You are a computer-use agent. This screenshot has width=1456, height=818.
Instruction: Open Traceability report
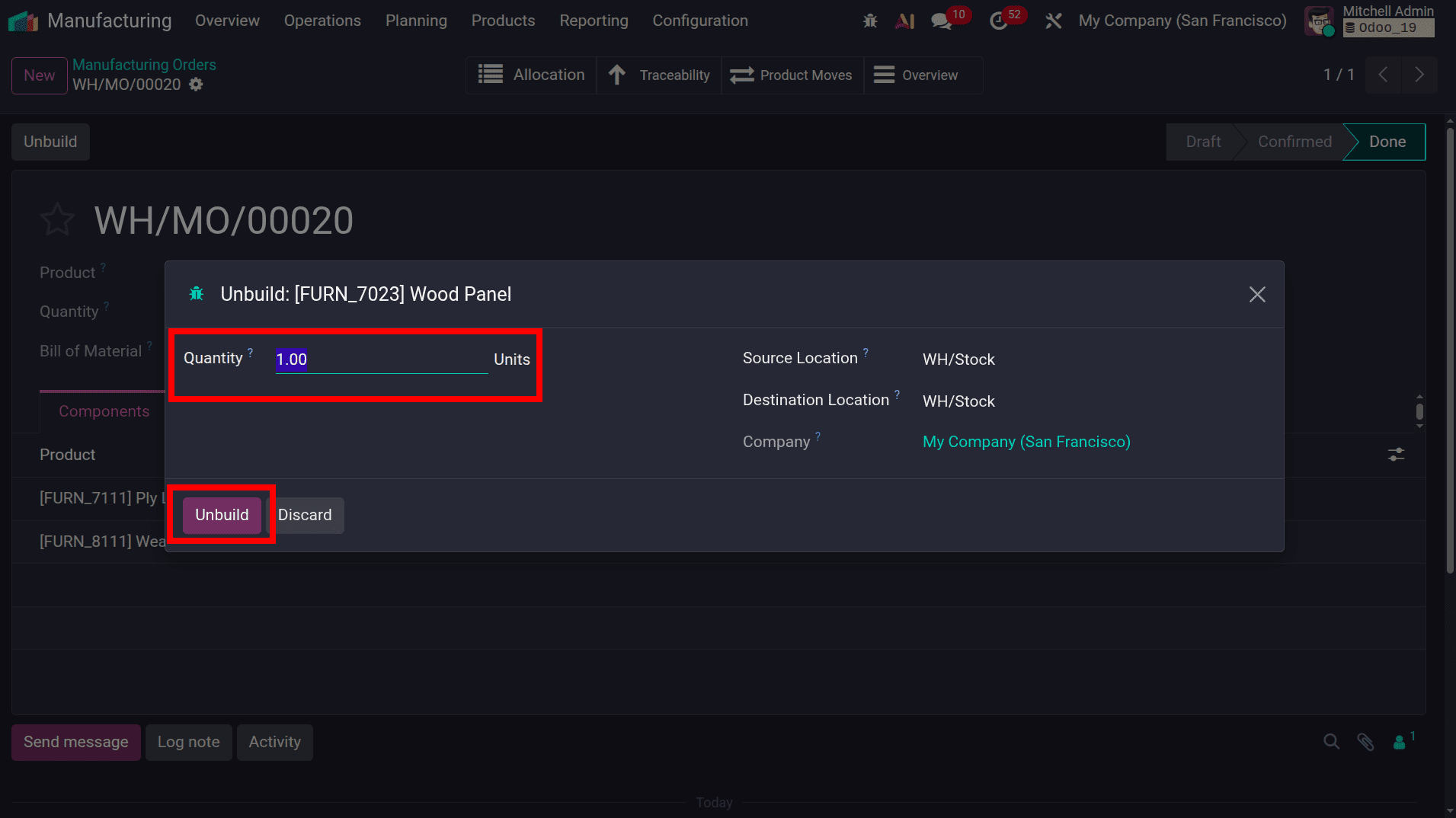click(659, 75)
